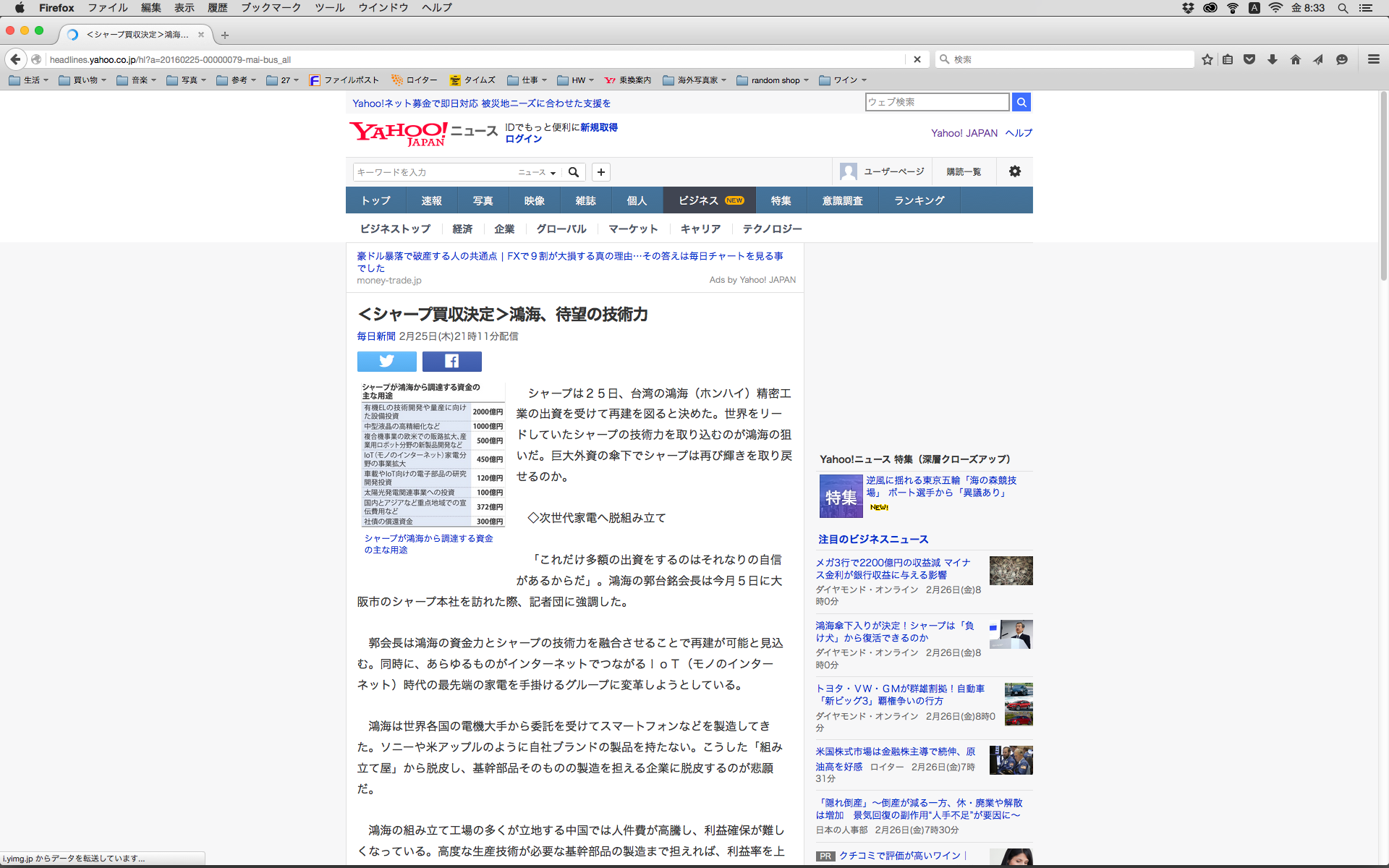Share article via Twitter button
The image size is (1389, 868).
click(386, 361)
